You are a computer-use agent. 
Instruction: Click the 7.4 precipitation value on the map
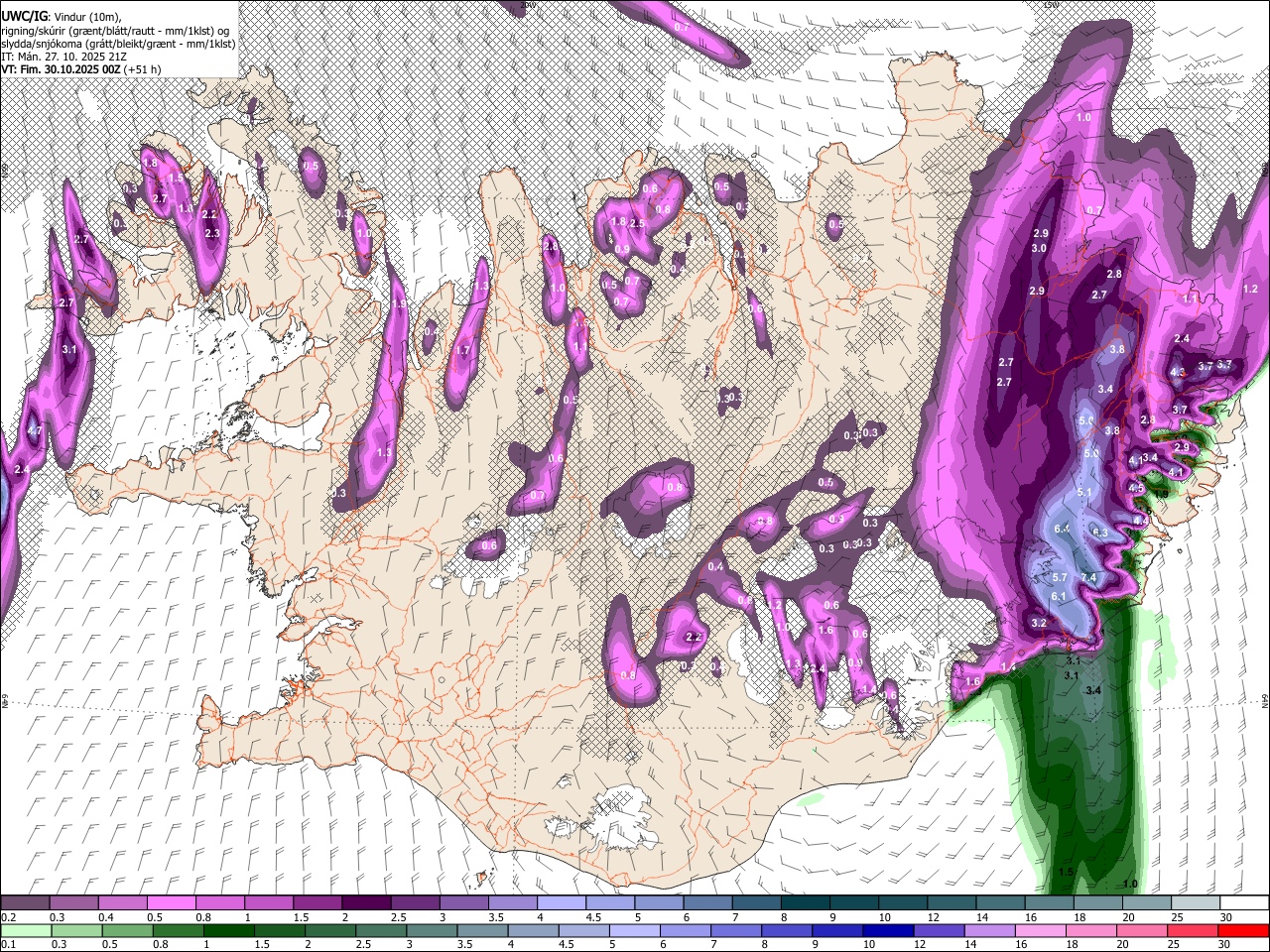[1088, 578]
